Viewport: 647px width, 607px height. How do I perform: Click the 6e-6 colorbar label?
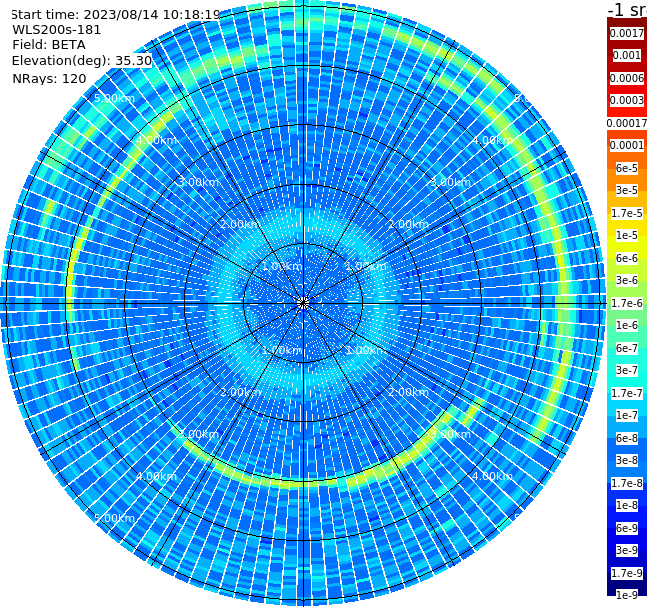pos(627,258)
